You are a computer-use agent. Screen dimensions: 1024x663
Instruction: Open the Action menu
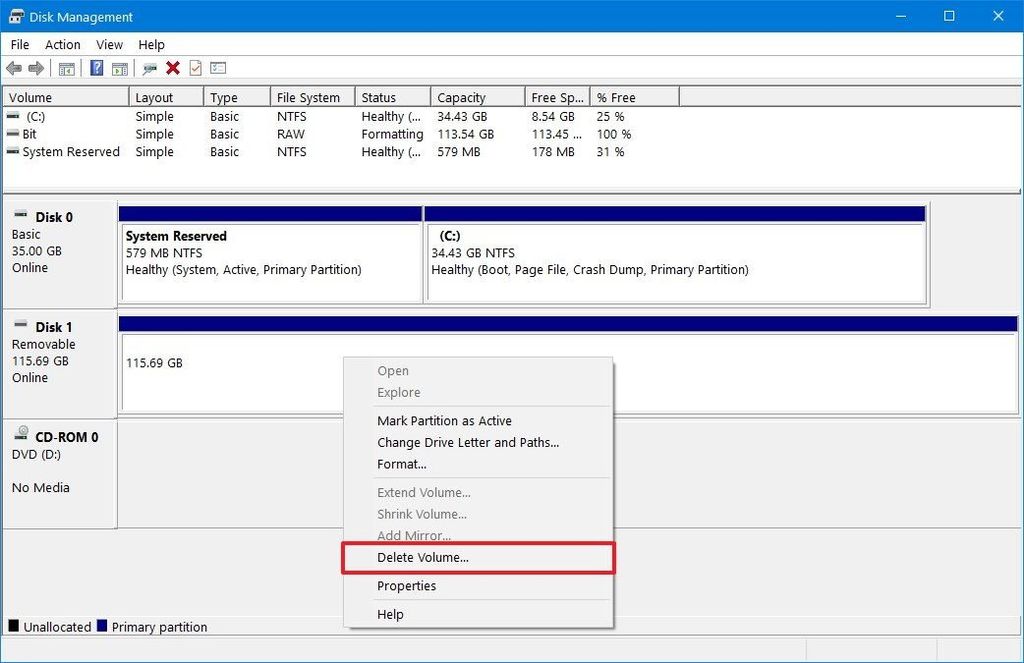[x=62, y=44]
